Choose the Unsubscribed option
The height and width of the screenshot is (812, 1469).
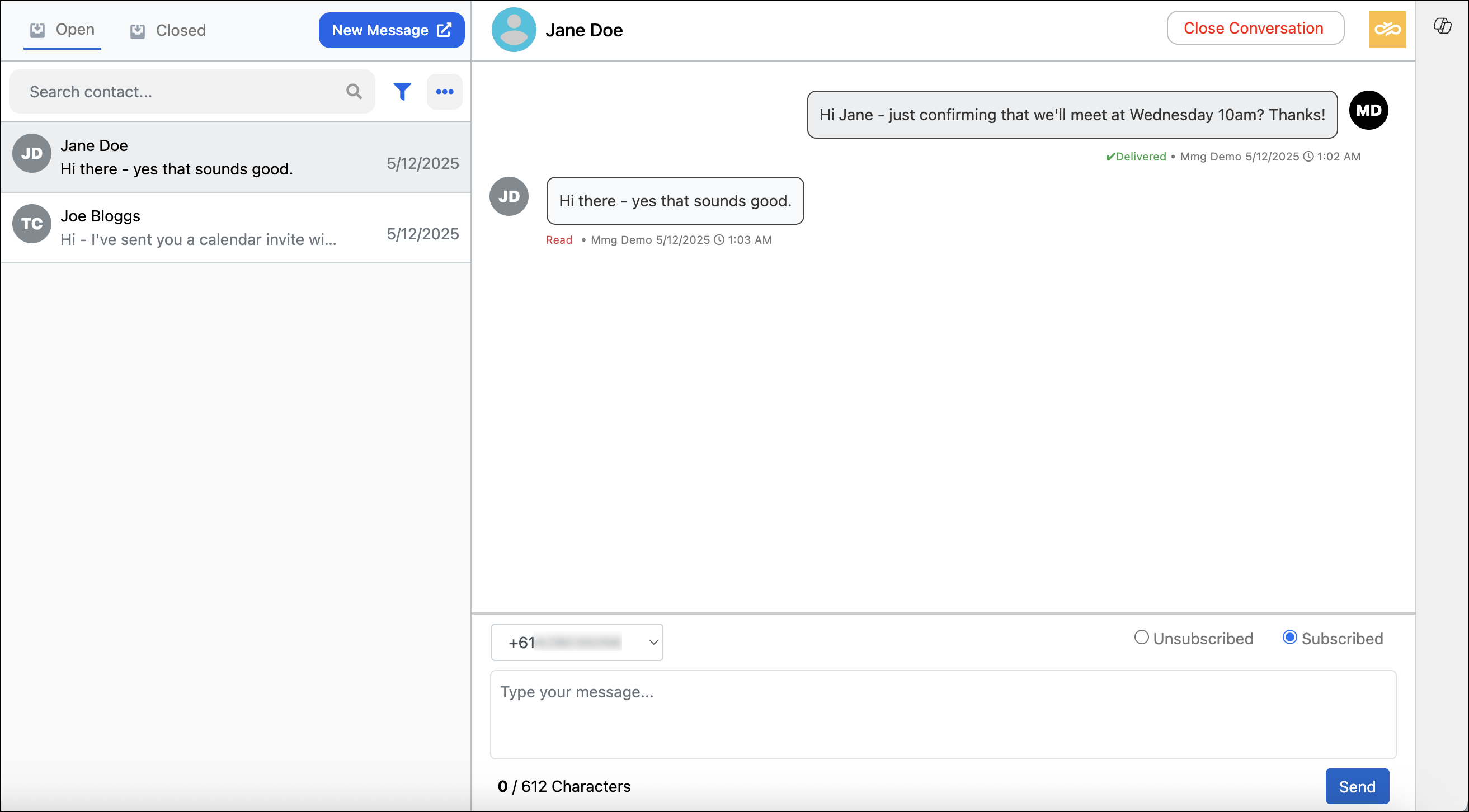coord(1141,637)
